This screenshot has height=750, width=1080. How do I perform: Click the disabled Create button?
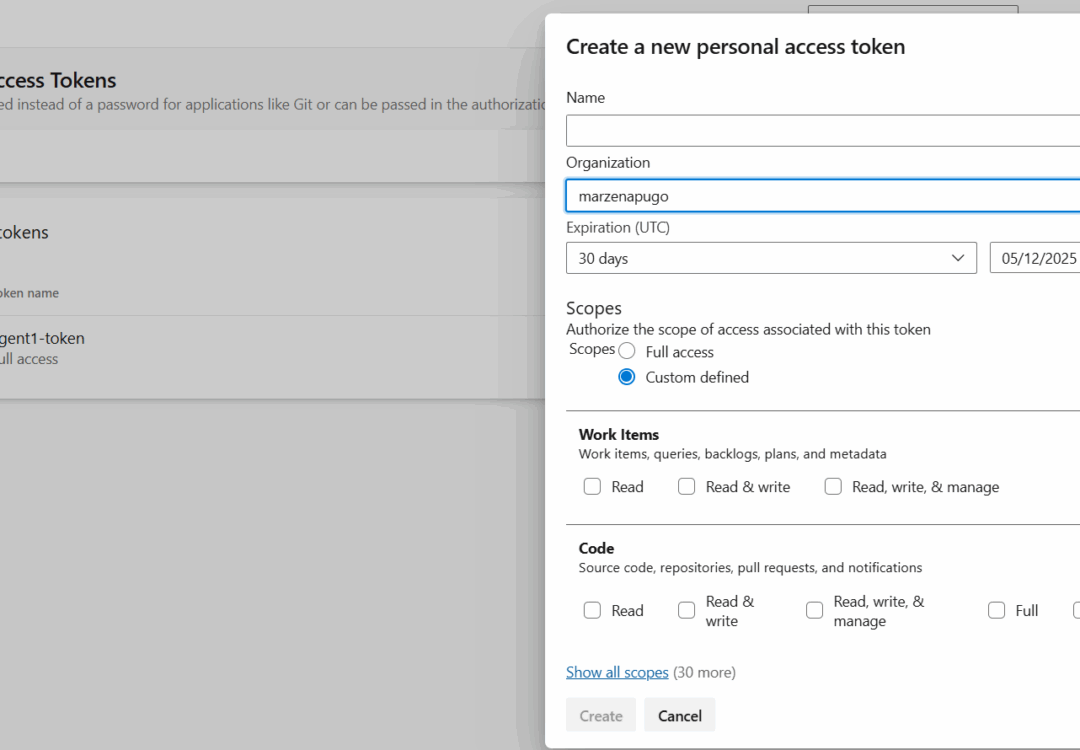600,715
